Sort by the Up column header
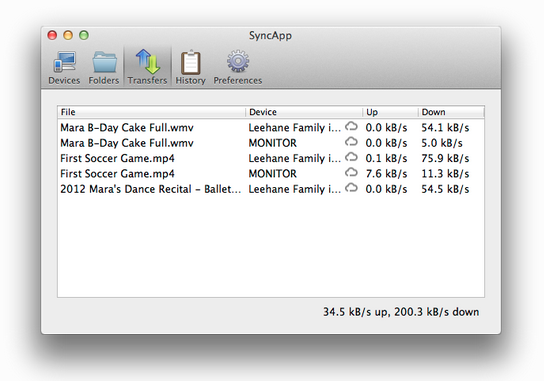The height and width of the screenshot is (381, 544). tap(391, 112)
